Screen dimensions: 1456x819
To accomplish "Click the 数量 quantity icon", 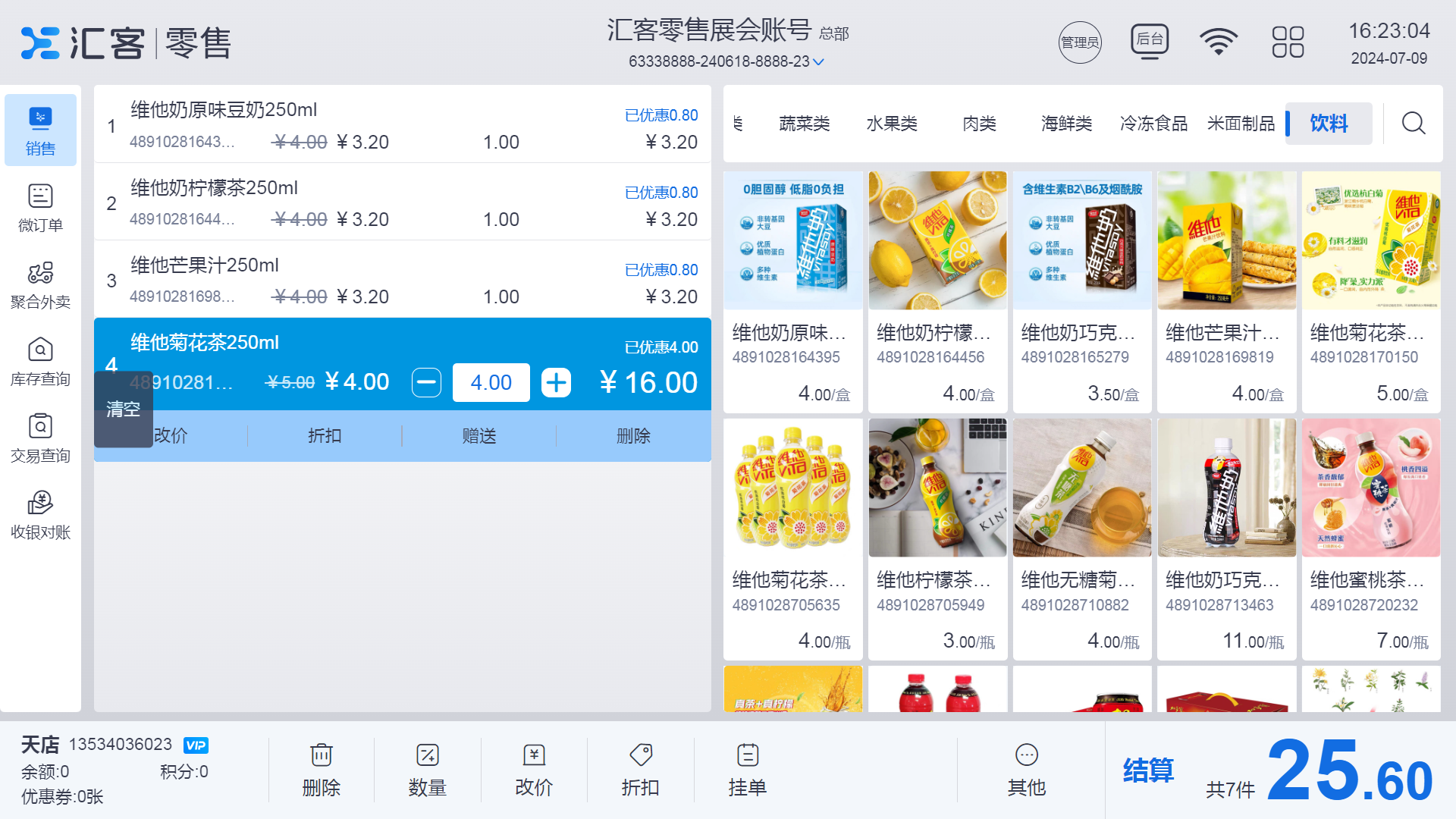I will [428, 768].
